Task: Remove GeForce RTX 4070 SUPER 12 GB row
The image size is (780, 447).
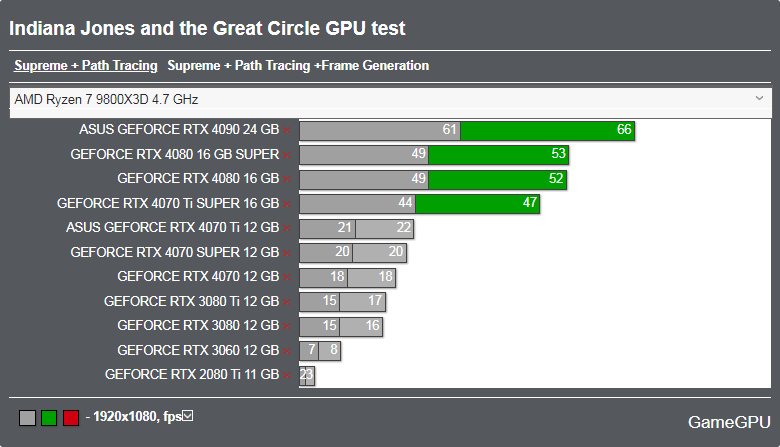Action: 287,253
